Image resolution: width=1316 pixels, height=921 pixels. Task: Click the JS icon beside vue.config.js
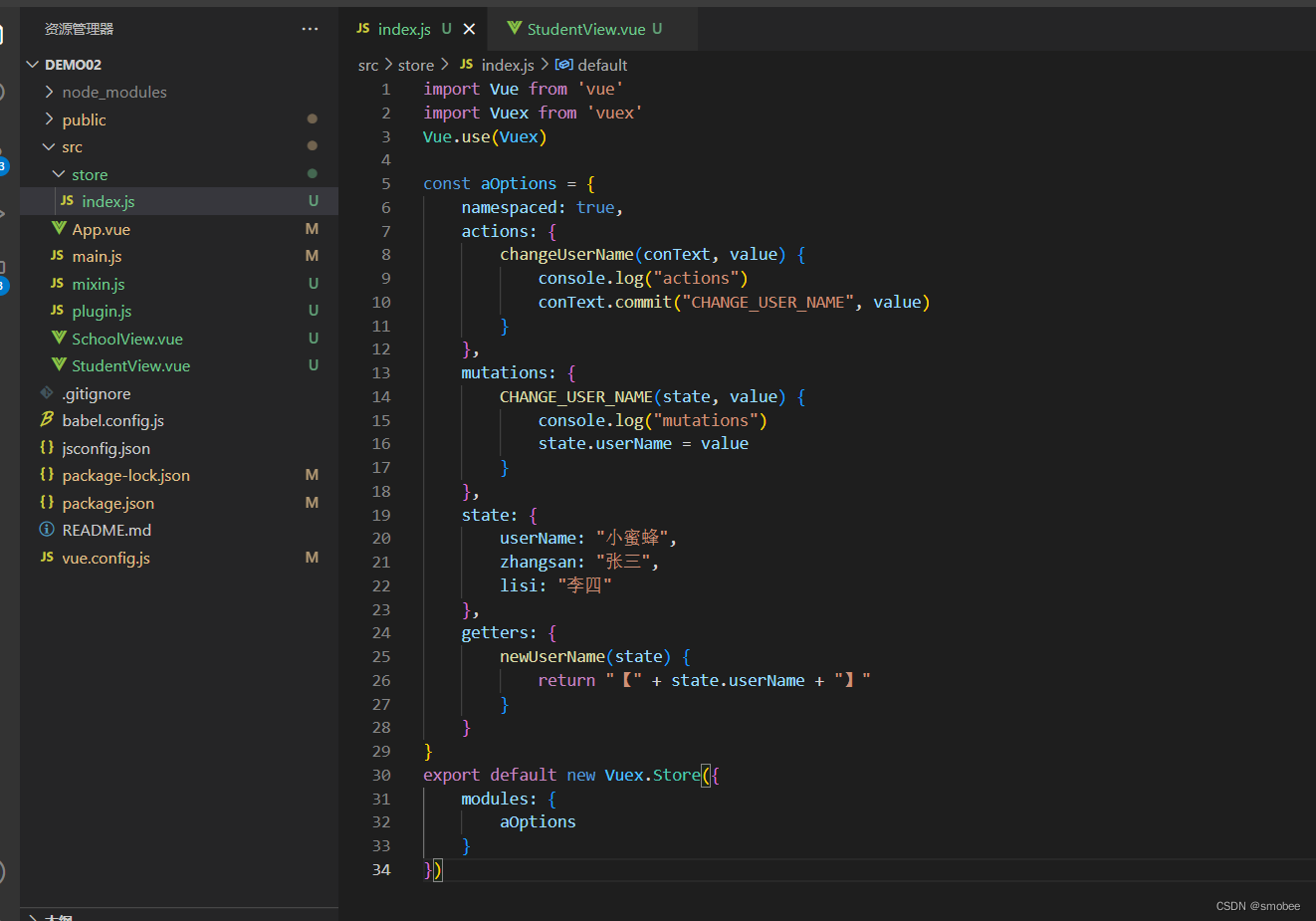coord(47,557)
